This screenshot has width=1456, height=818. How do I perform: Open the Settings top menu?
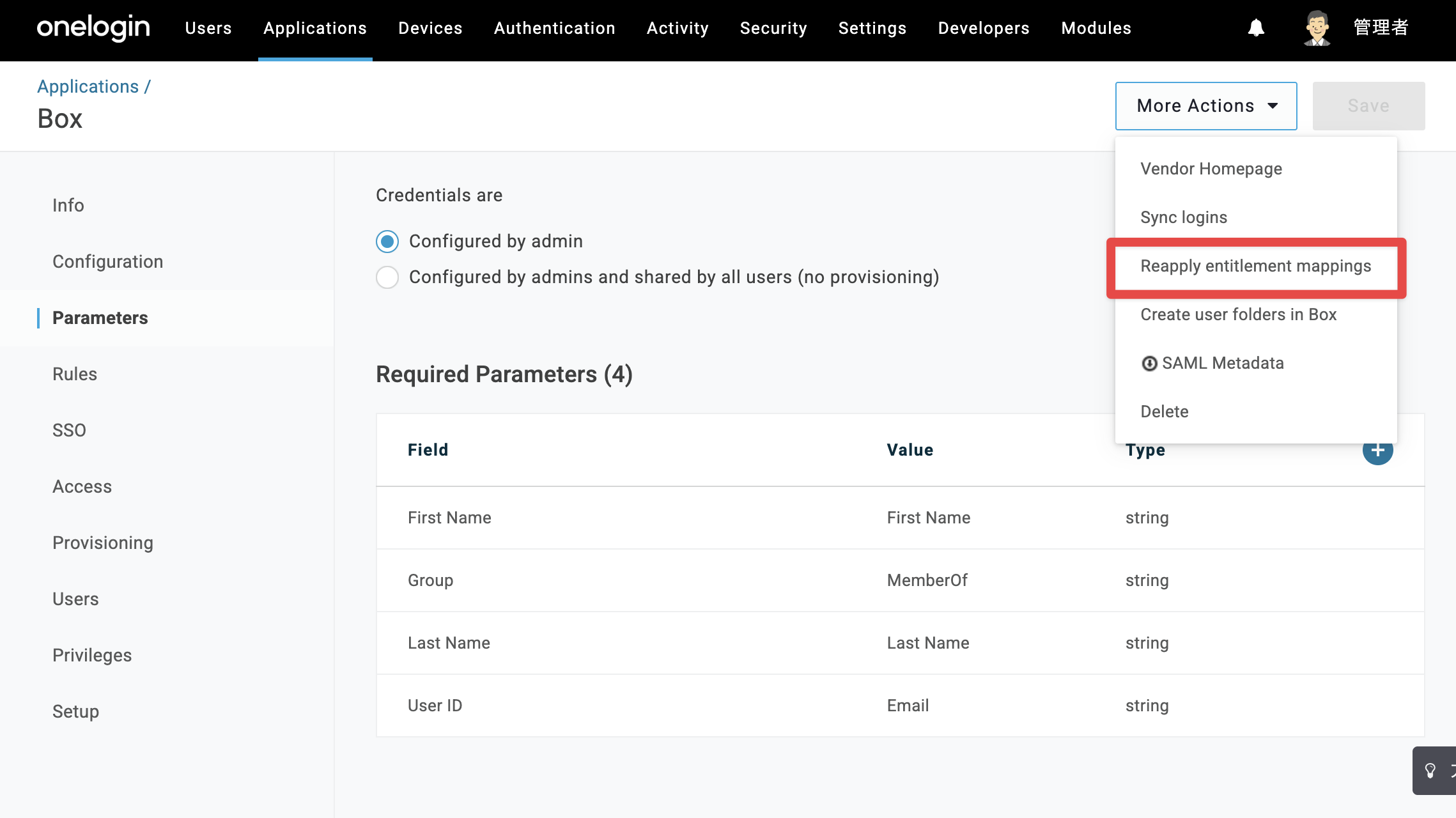tap(872, 28)
